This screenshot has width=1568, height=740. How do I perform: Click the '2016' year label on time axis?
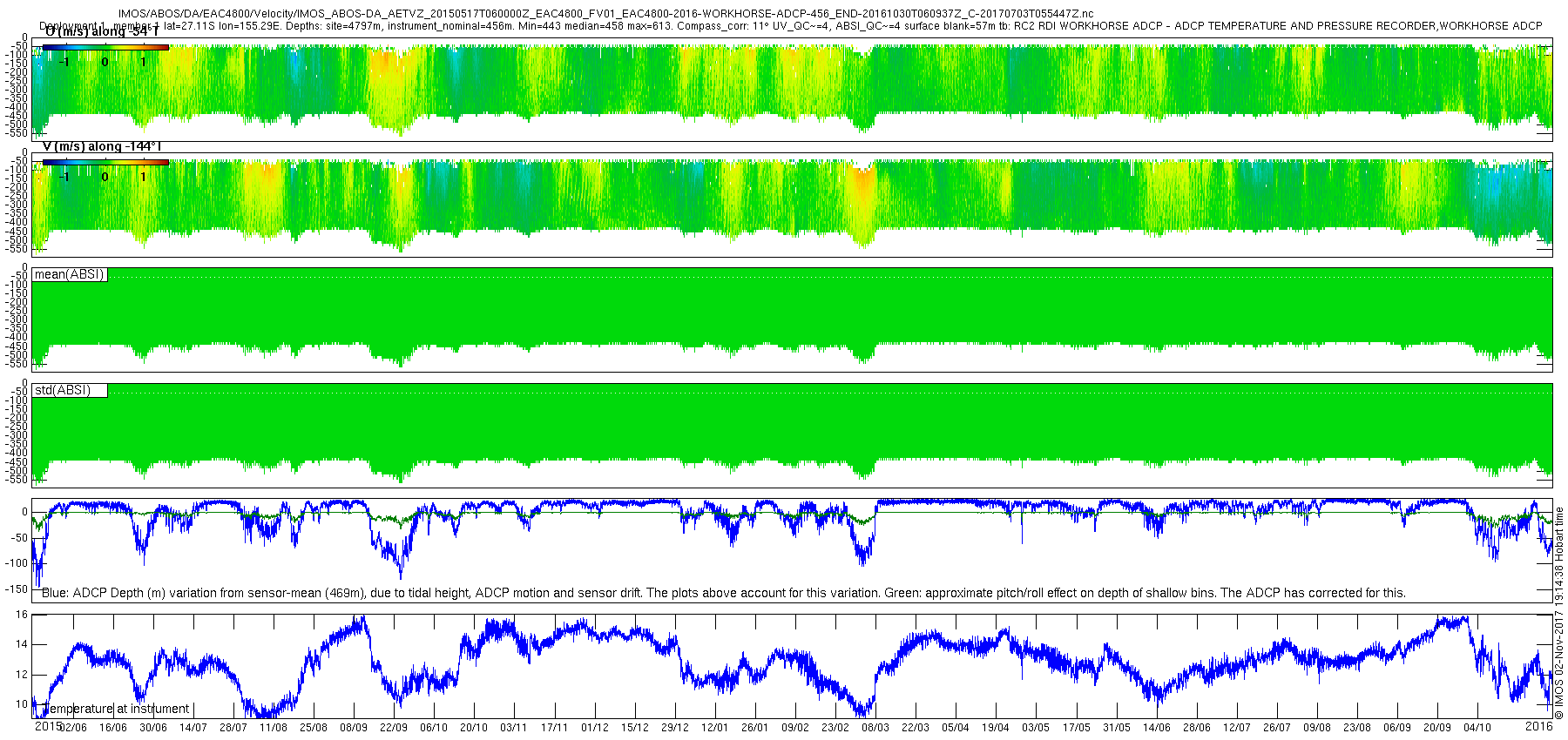(1539, 726)
